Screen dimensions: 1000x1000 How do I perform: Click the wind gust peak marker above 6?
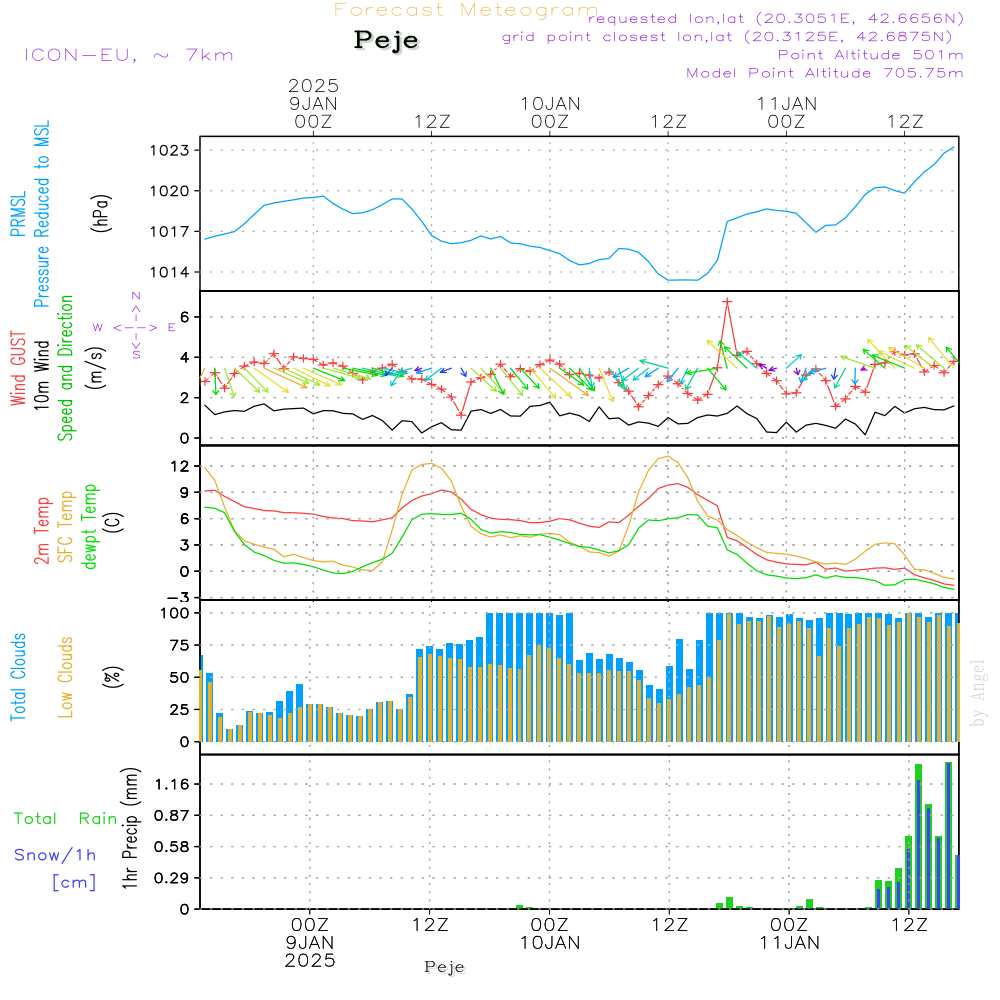727,301
